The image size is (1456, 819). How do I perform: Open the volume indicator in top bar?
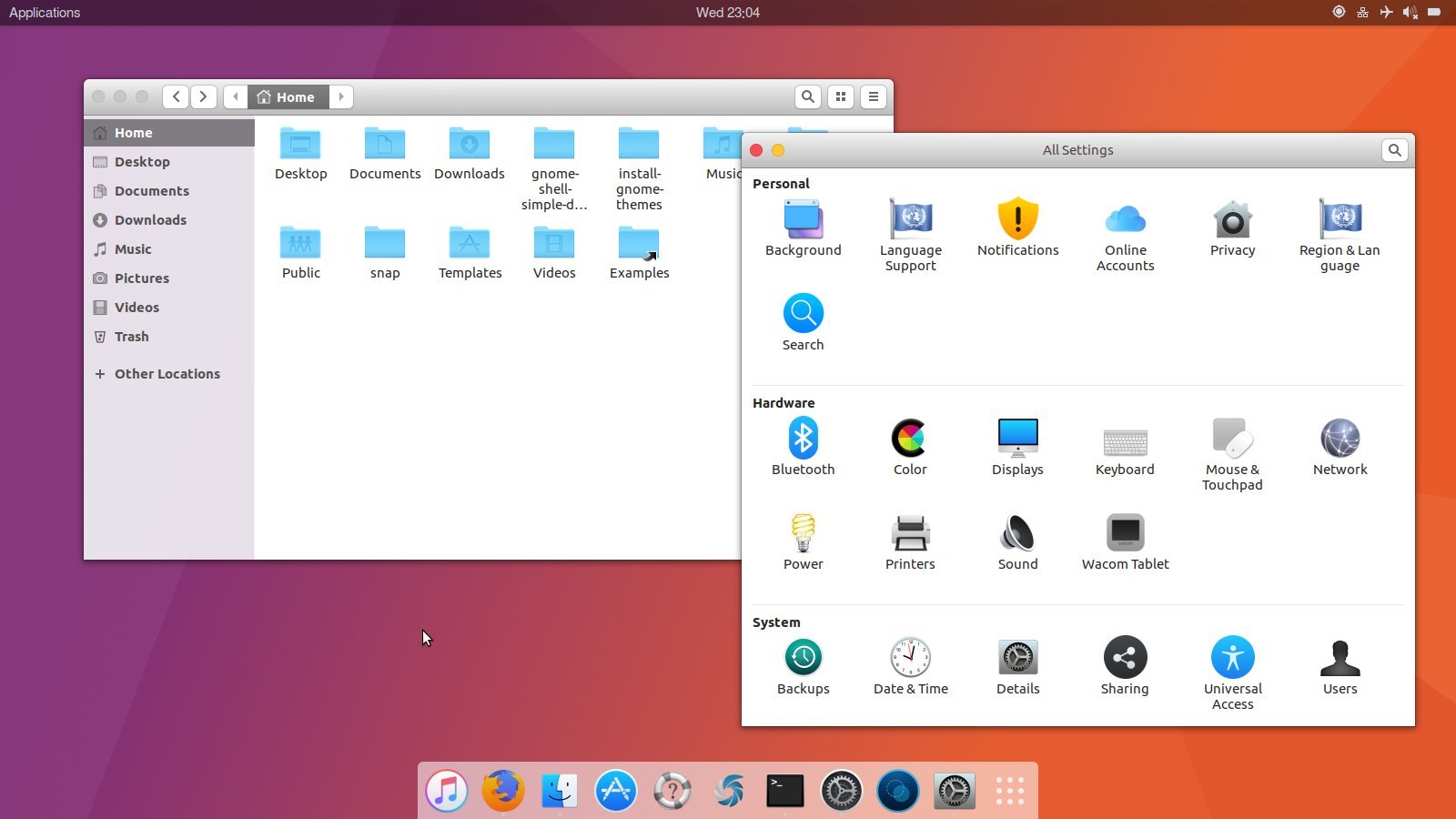(1410, 13)
